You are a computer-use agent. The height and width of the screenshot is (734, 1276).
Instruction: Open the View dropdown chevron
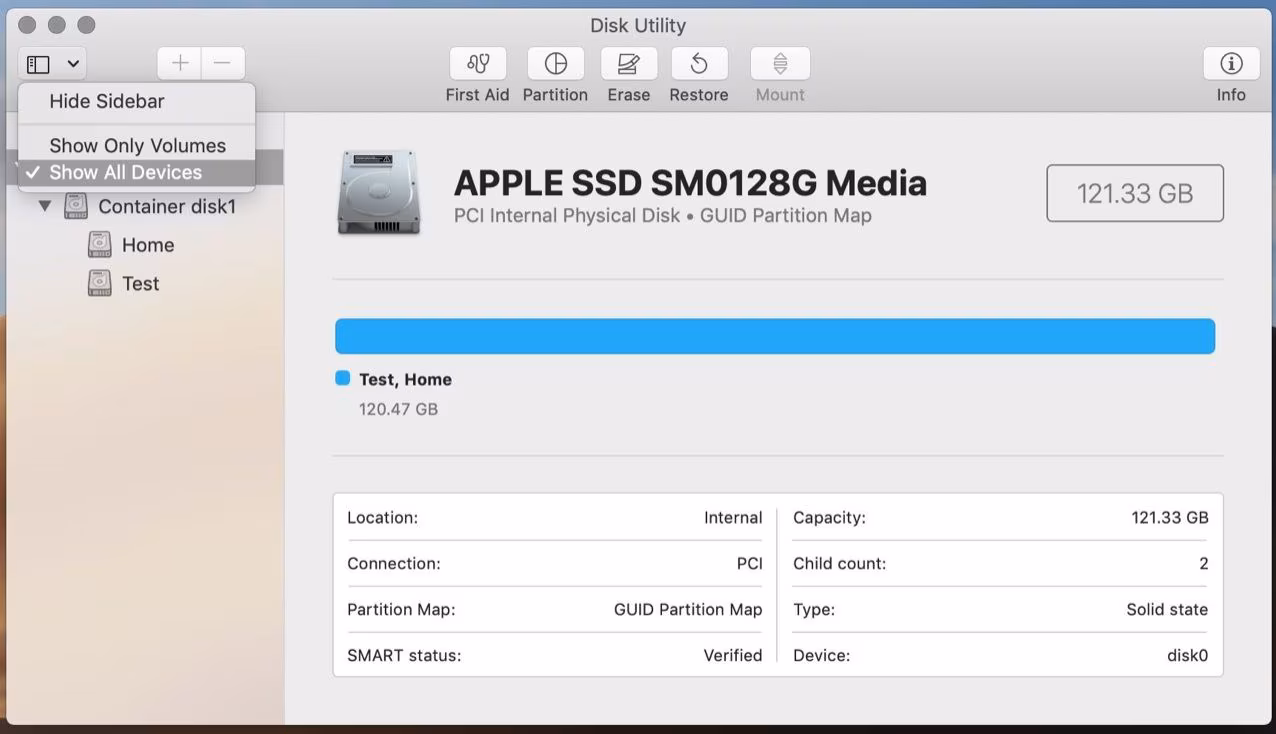[73, 64]
